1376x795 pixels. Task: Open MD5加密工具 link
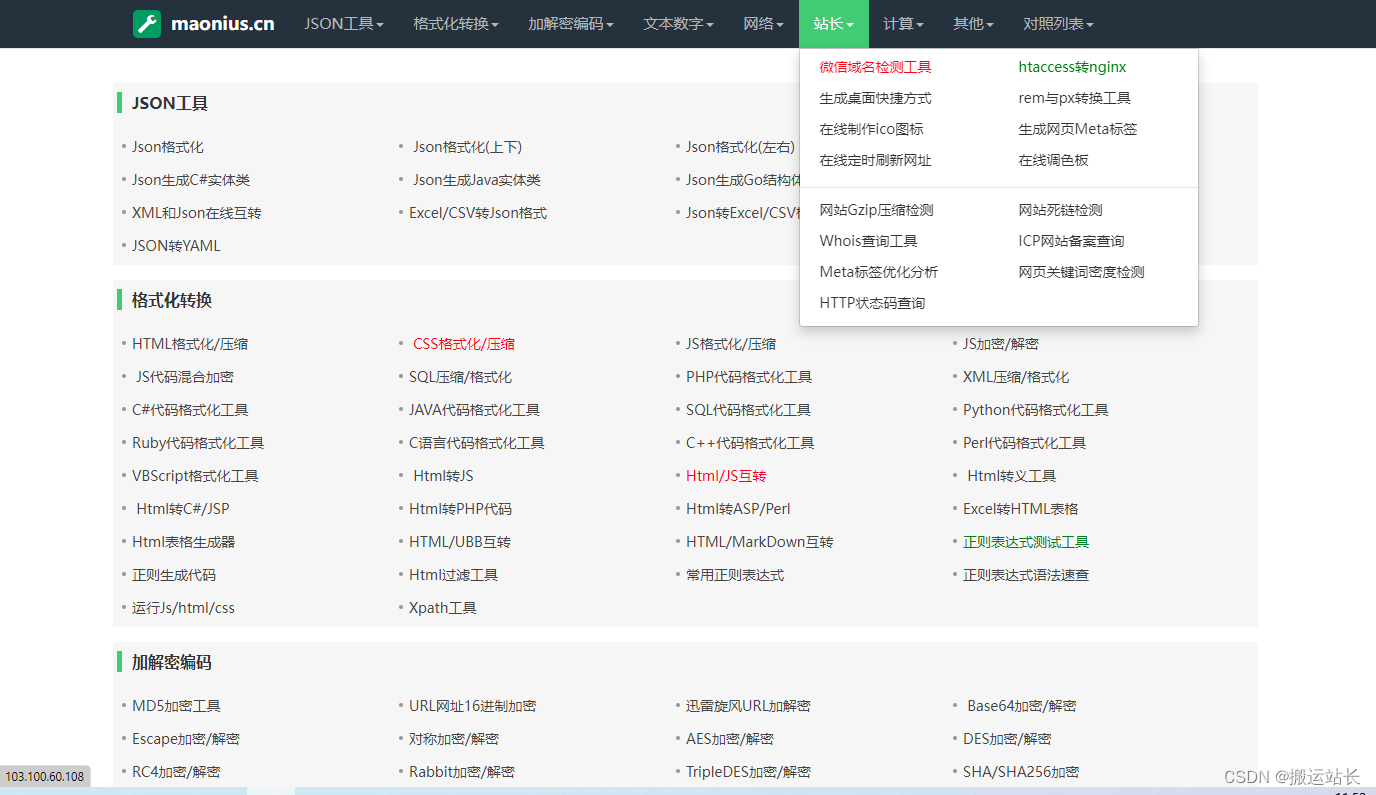(177, 706)
